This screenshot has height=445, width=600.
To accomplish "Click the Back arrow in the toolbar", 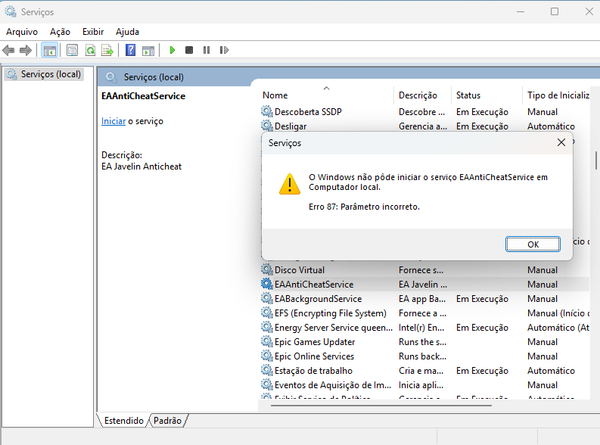I will click(x=10, y=50).
